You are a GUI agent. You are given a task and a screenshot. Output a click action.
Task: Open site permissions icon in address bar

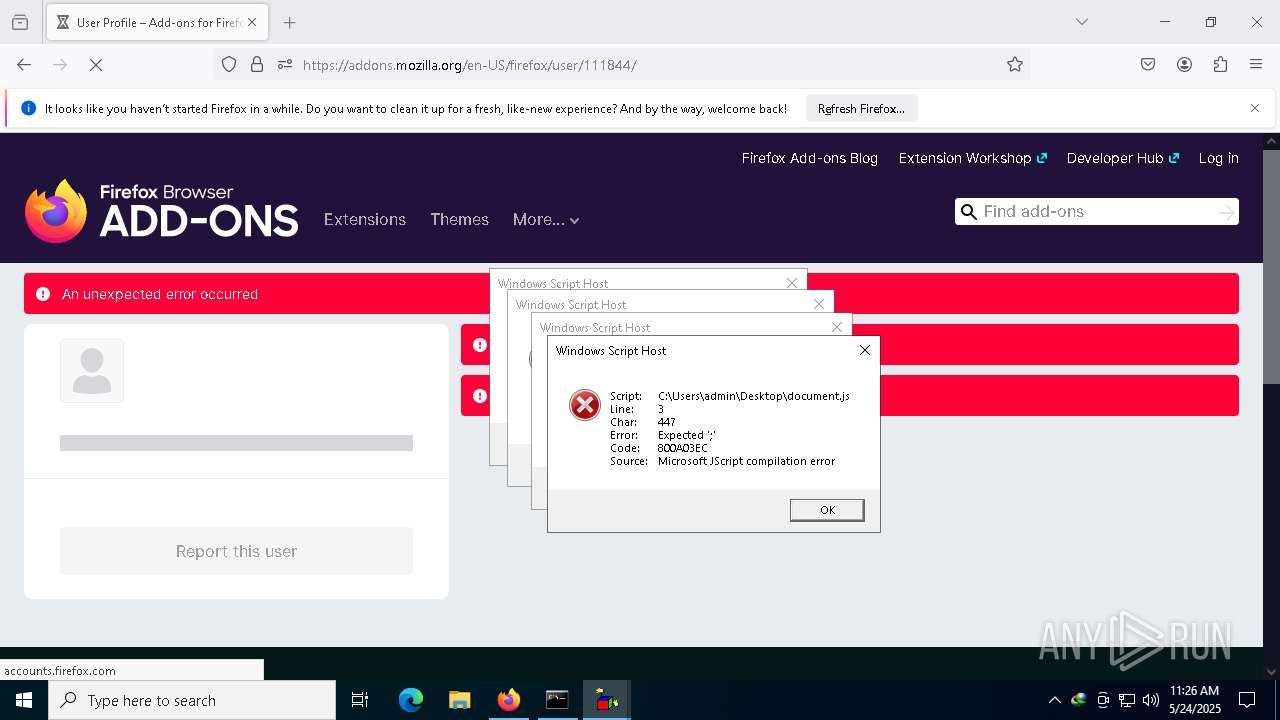point(285,64)
